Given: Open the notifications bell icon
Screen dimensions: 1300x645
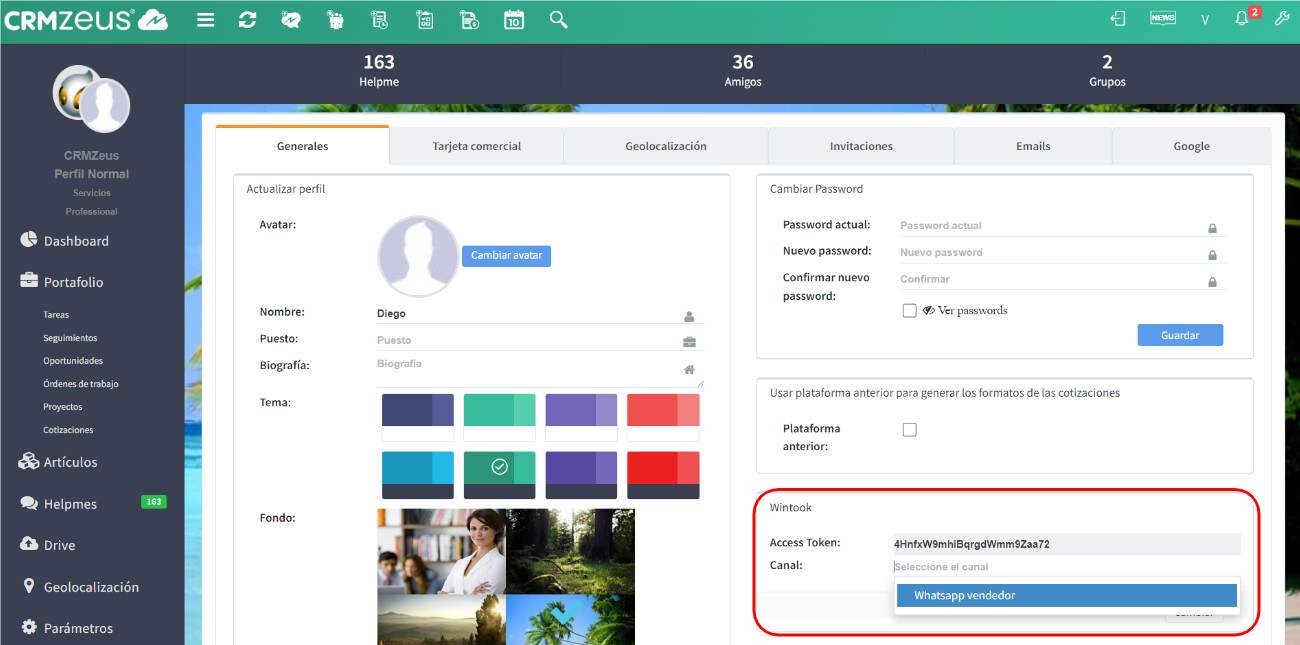Looking at the screenshot, I should 1242,19.
